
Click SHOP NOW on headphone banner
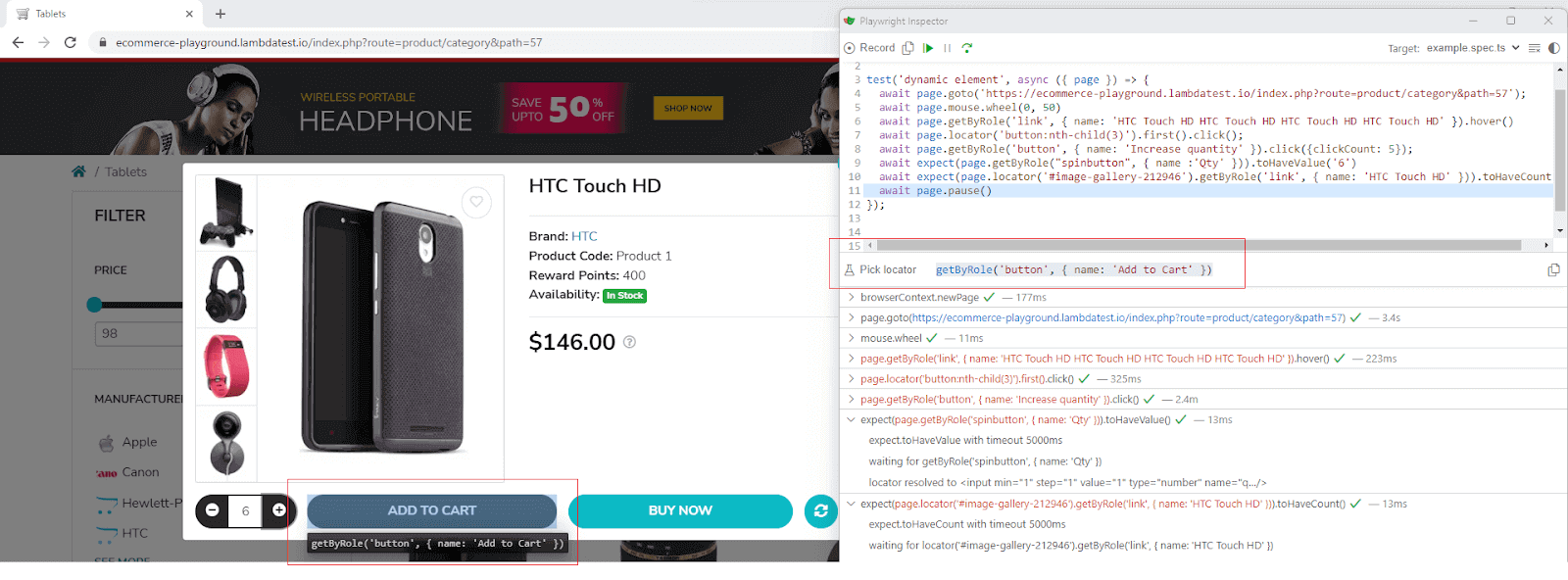pyautogui.click(x=688, y=108)
